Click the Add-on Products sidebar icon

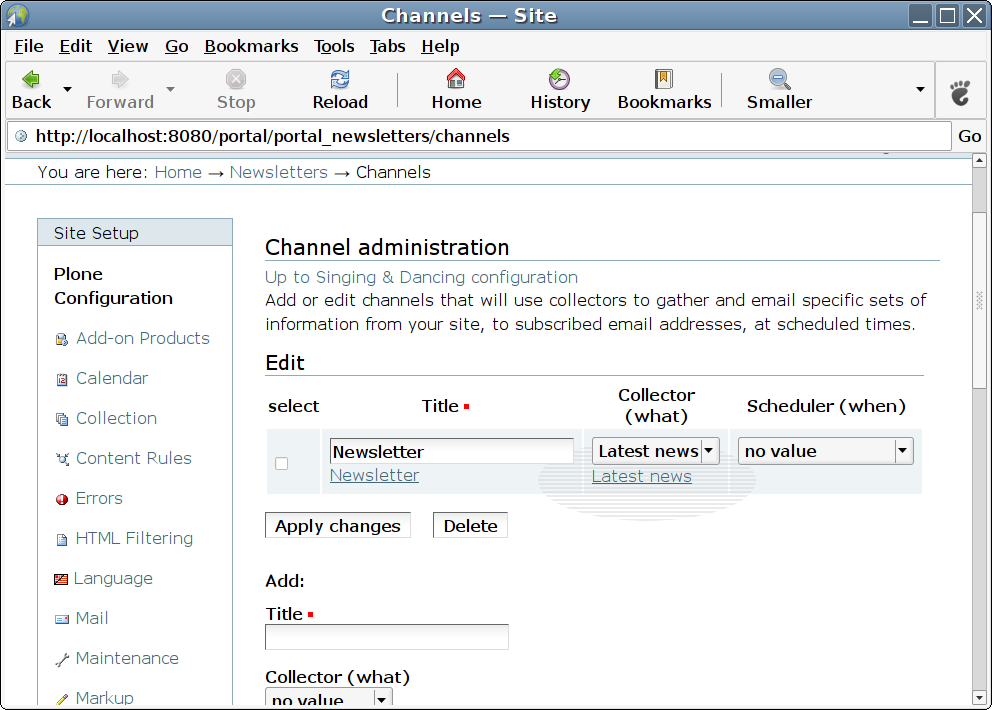pyautogui.click(x=62, y=339)
